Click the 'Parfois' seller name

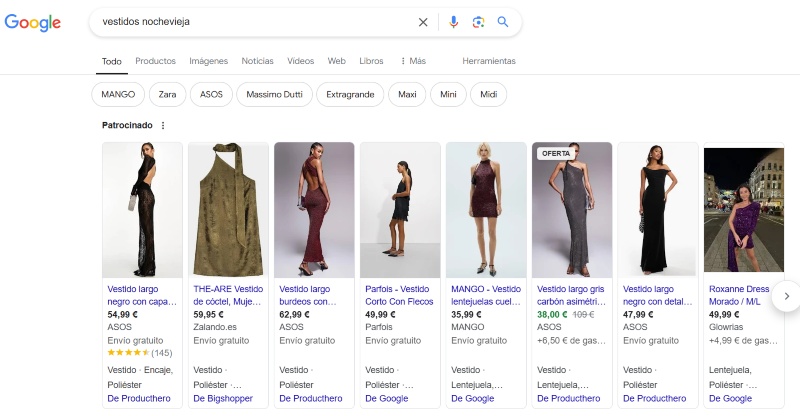pos(379,327)
